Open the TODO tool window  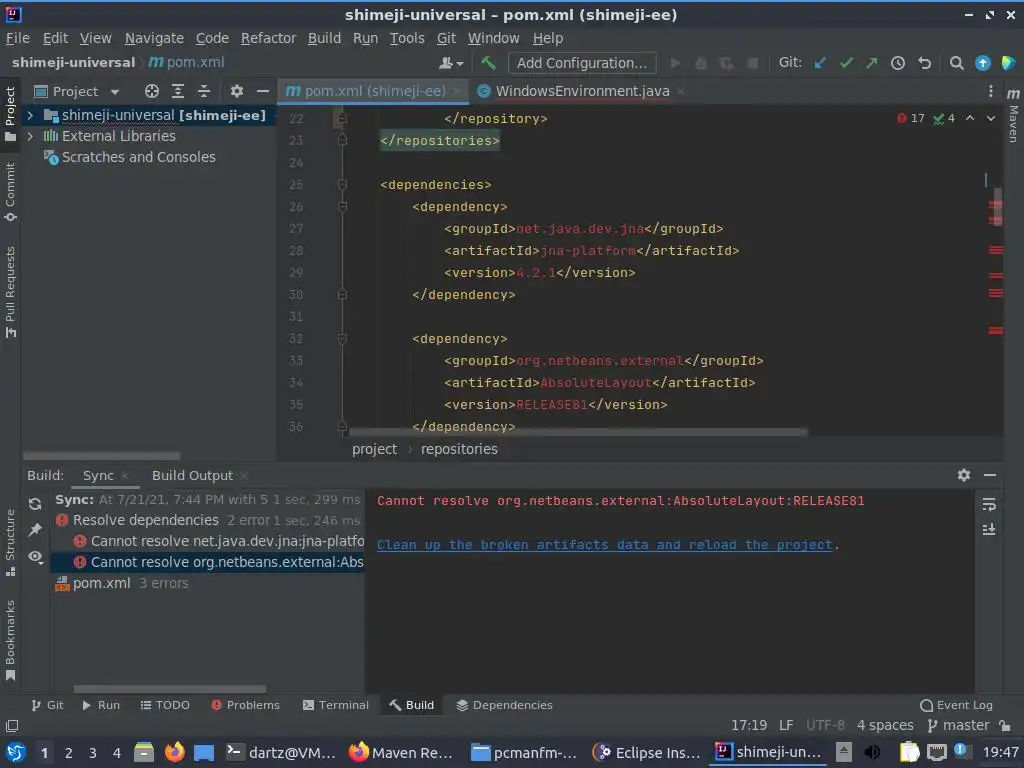pos(165,705)
